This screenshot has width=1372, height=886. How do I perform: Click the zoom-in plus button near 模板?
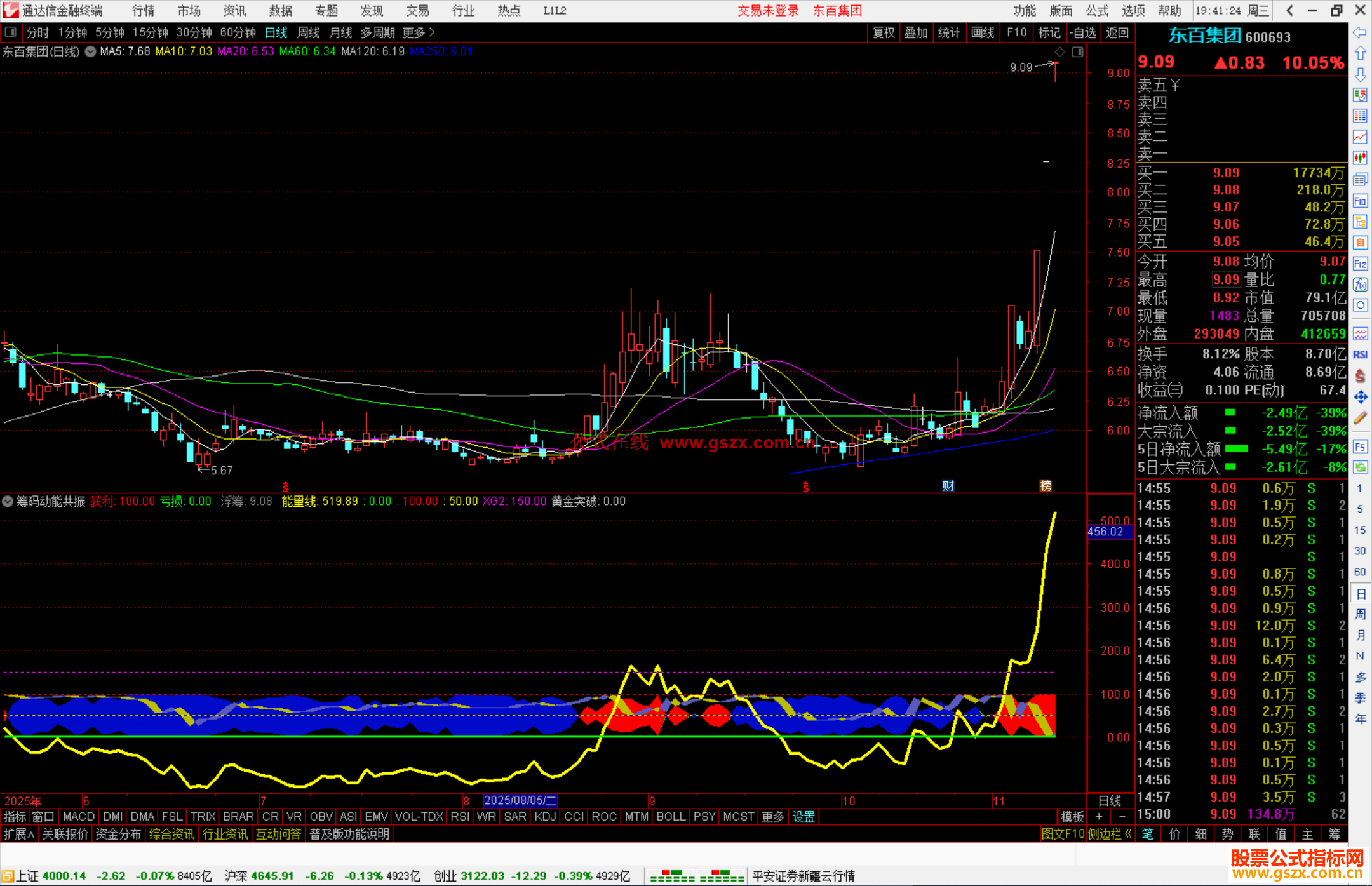point(1099,816)
